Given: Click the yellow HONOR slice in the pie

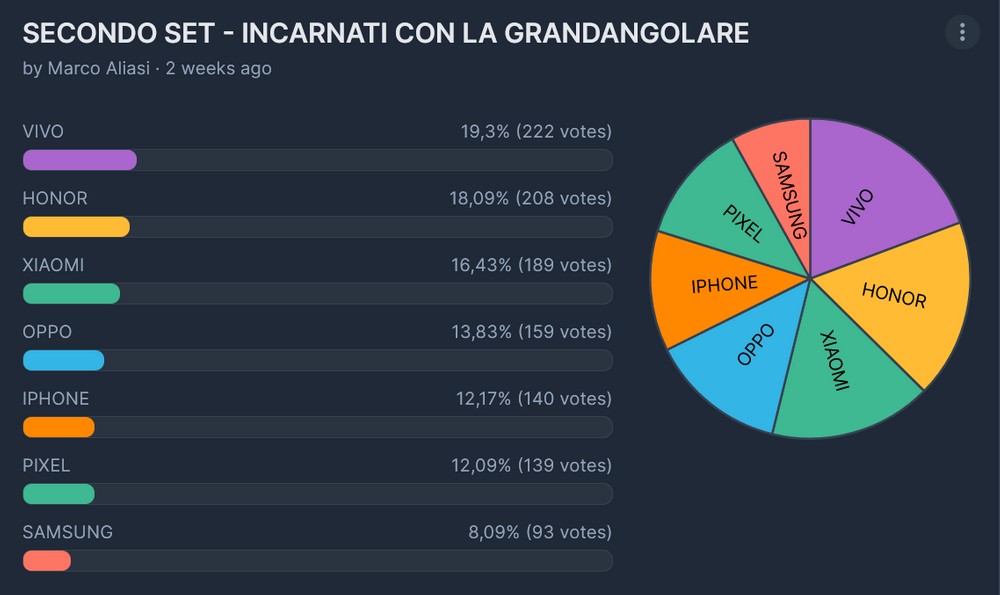Looking at the screenshot, I should click(x=900, y=300).
